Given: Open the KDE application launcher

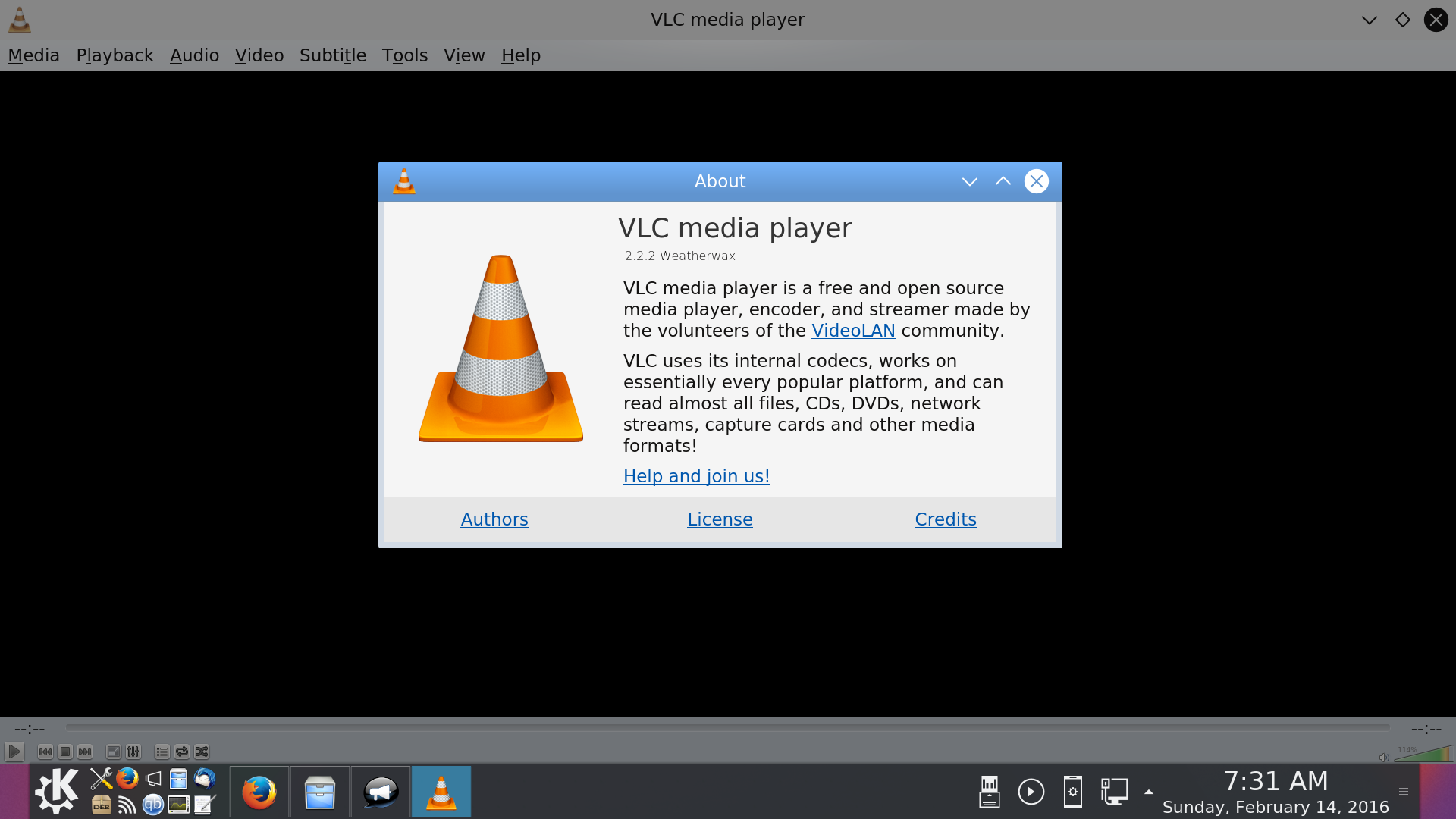Looking at the screenshot, I should tap(57, 791).
